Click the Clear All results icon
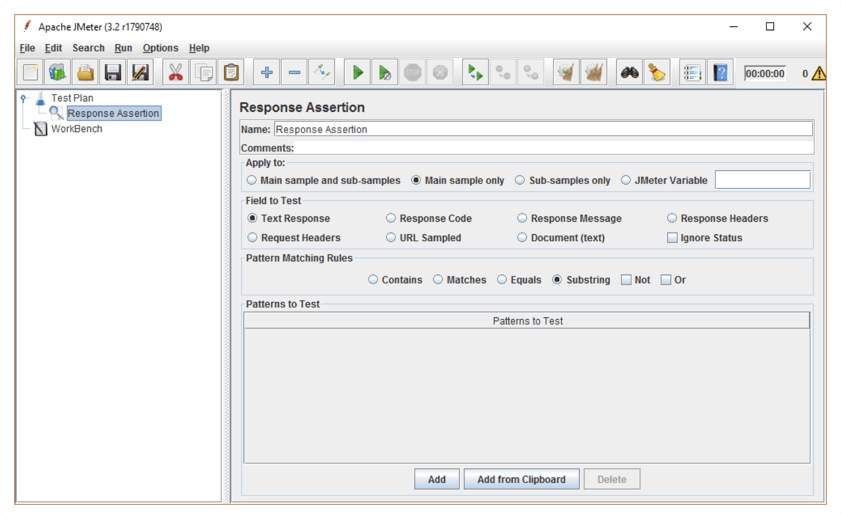 (594, 72)
